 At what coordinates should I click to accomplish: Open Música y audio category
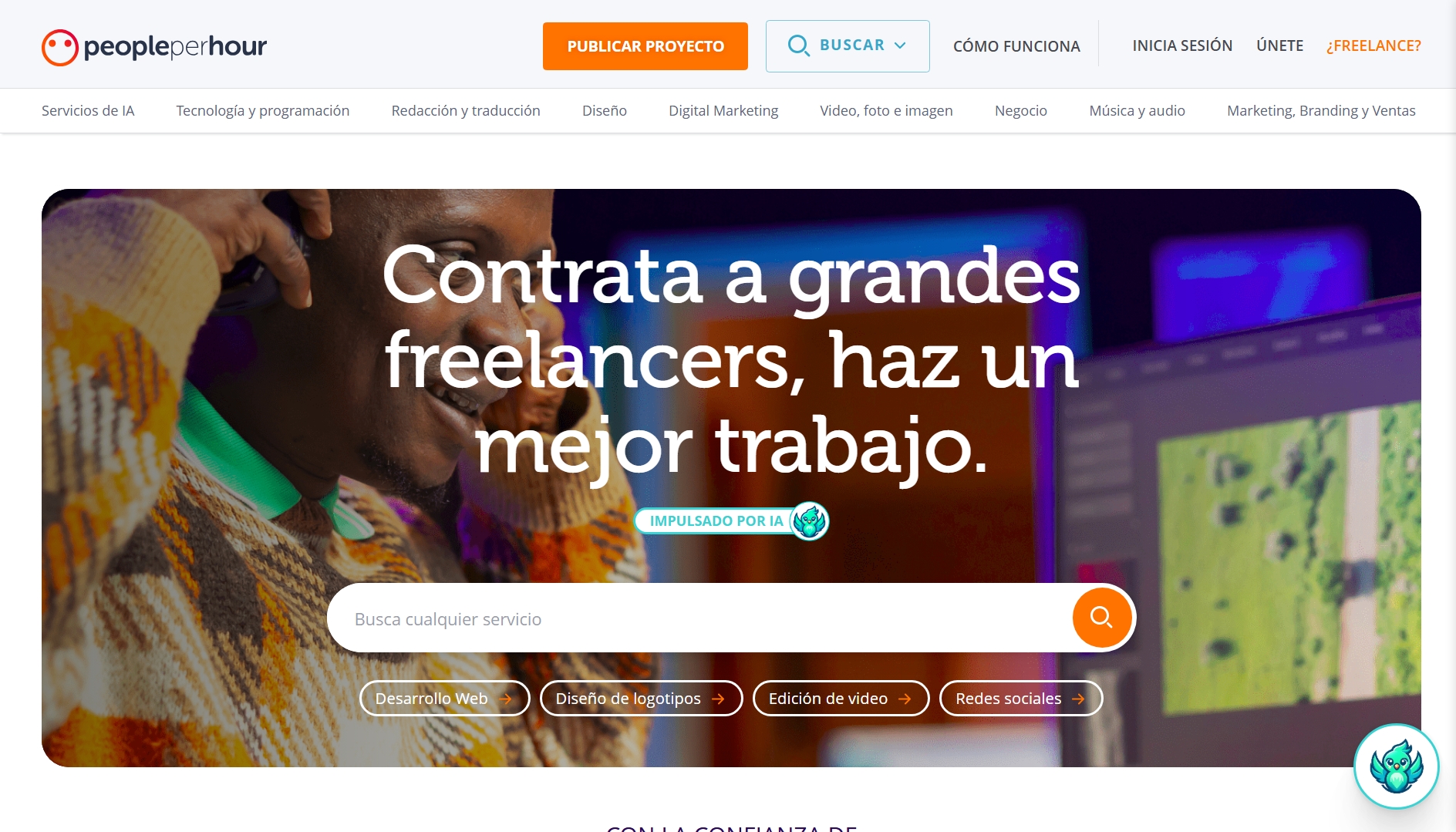[x=1137, y=110]
